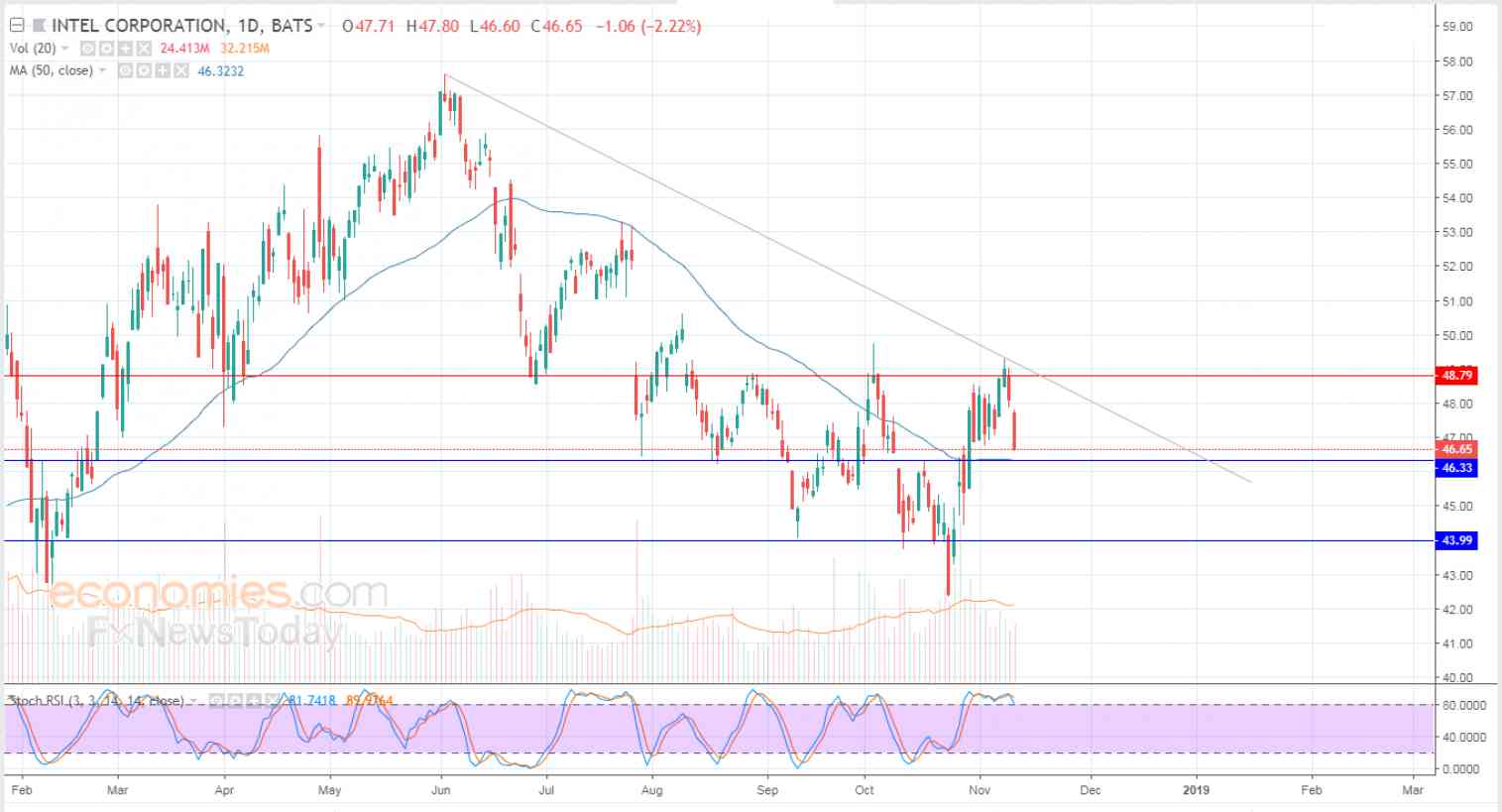
Task: Click the plus icon beside Vol (20)
Action: tap(125, 49)
